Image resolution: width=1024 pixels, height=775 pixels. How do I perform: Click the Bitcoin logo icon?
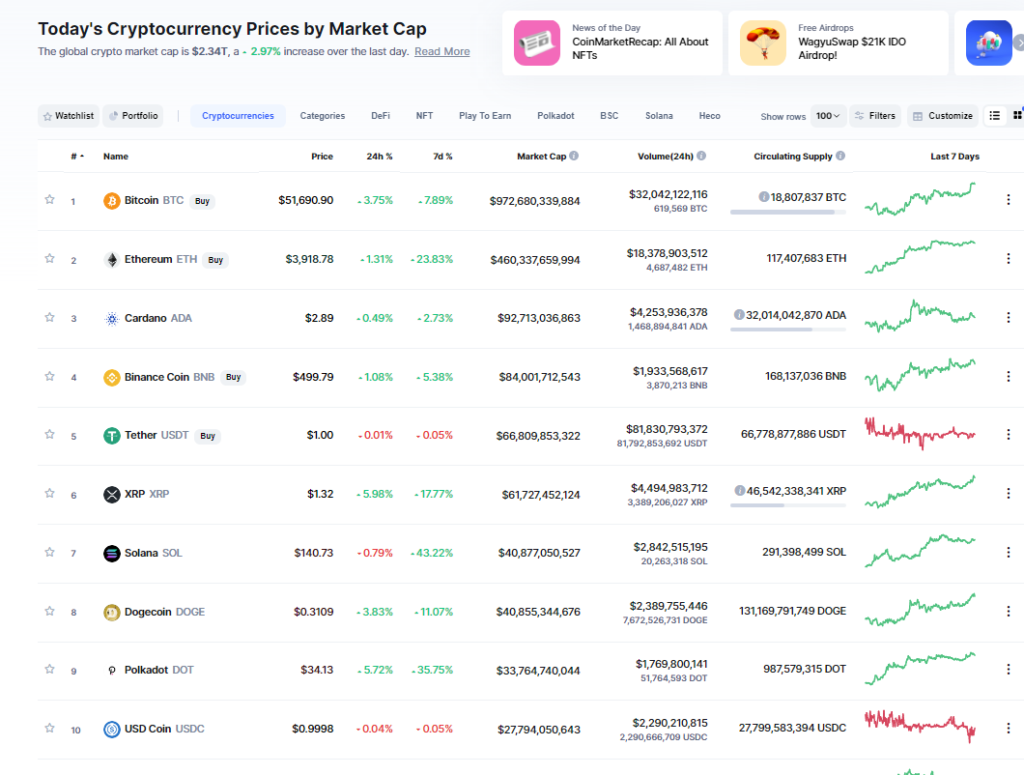[x=112, y=201]
